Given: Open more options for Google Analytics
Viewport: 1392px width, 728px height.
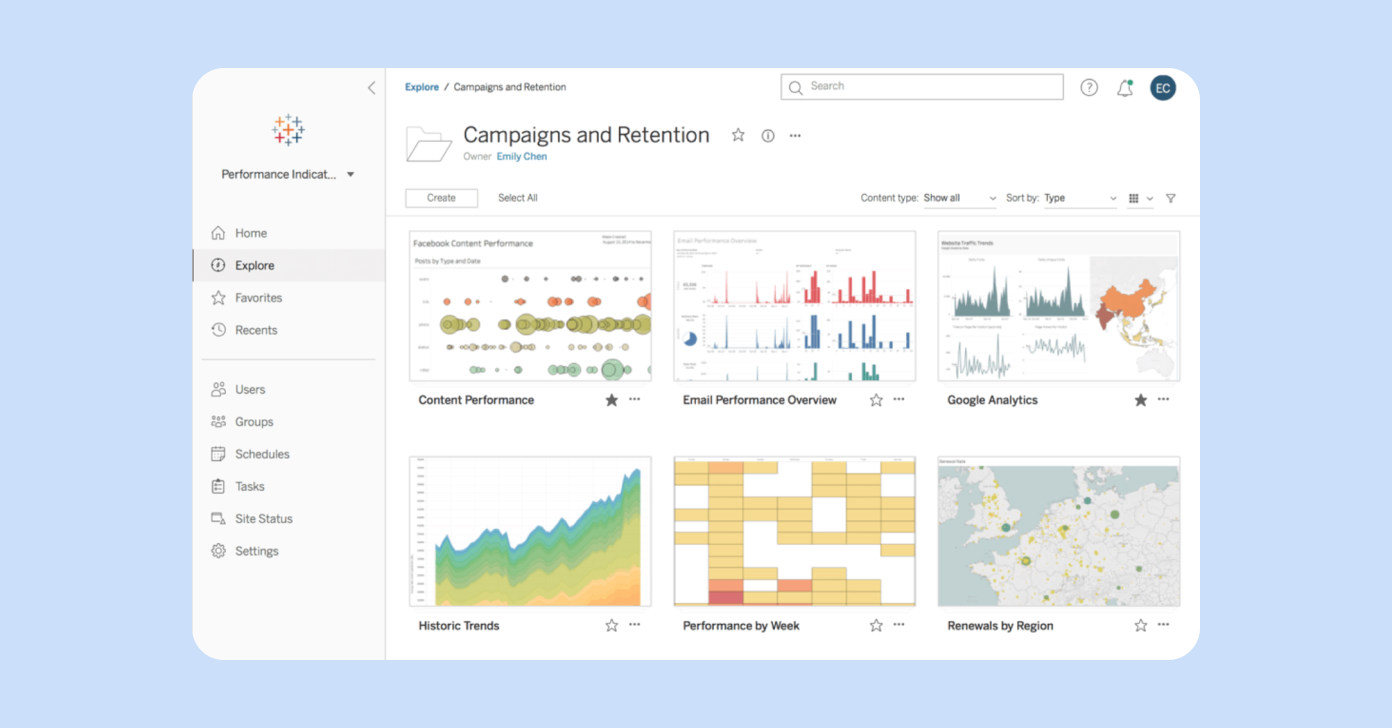Looking at the screenshot, I should point(1163,400).
